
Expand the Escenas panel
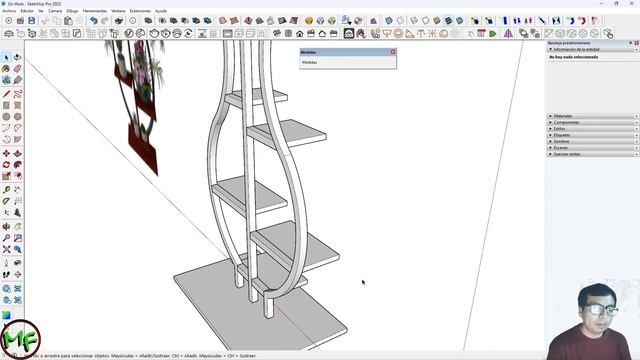[x=593, y=148]
